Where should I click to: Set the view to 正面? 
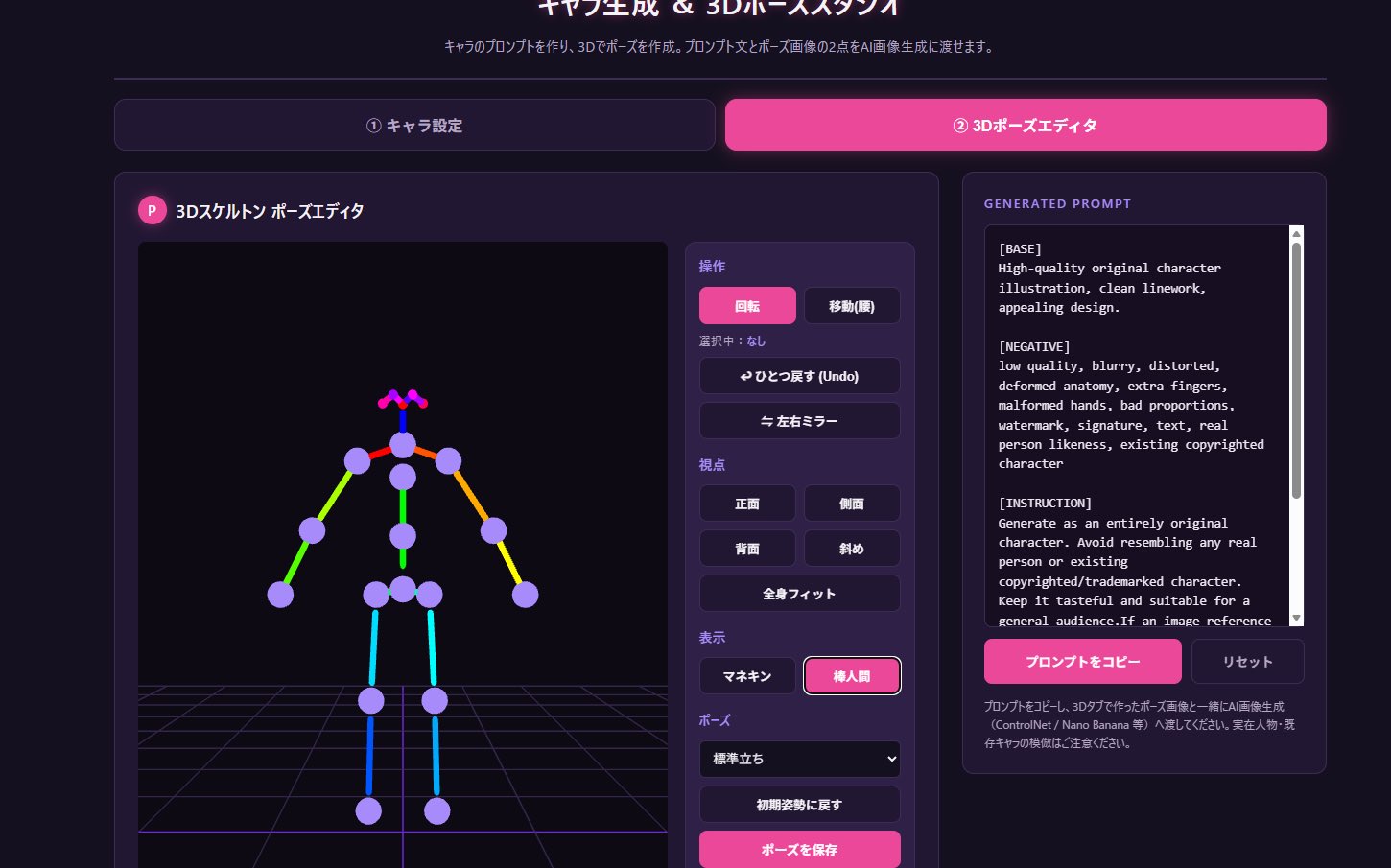pyautogui.click(x=747, y=504)
